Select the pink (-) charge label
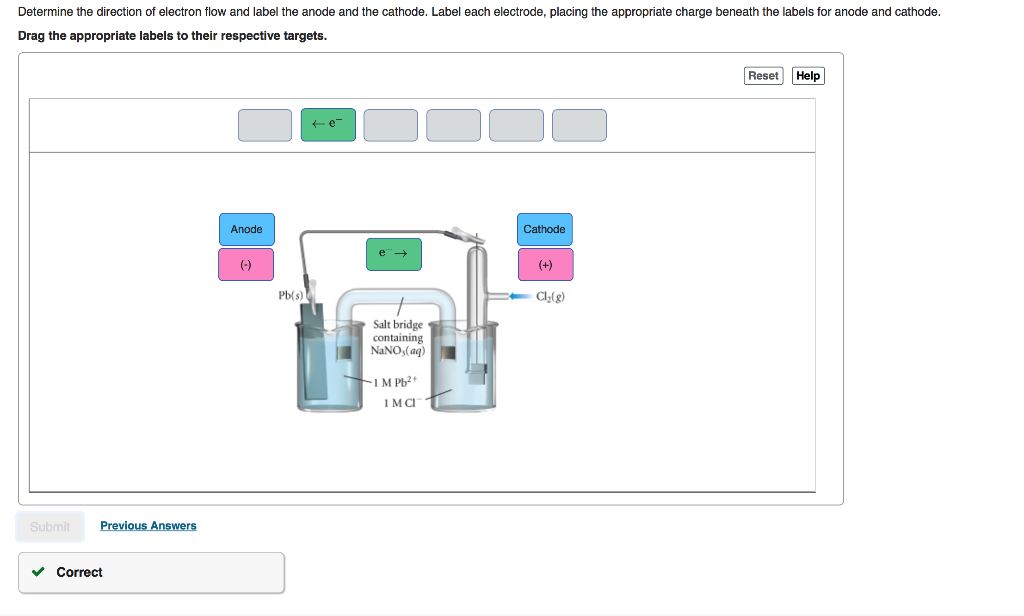Screen dimensions: 1024x616 coord(246,264)
